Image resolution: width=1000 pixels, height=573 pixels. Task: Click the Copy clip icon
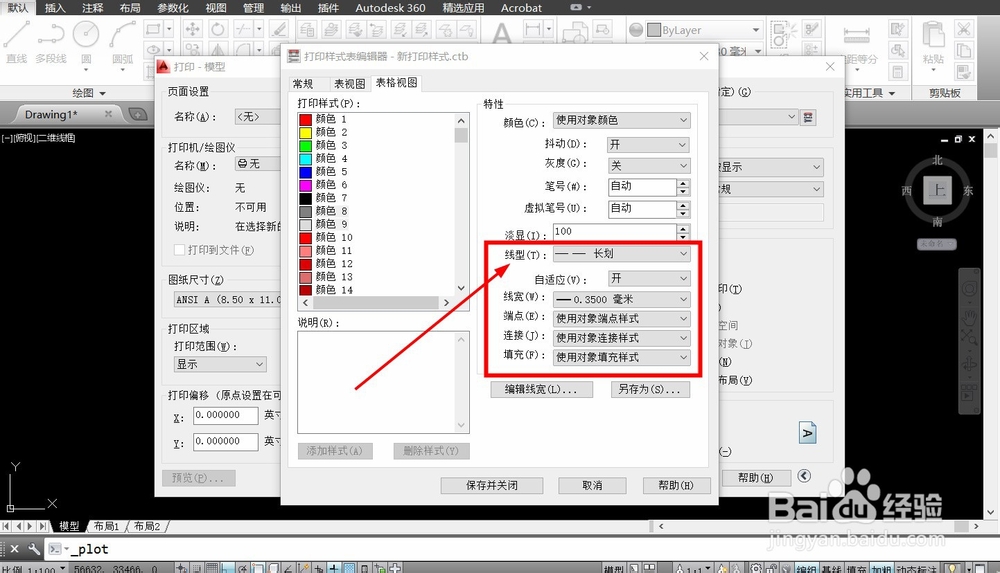pos(964,50)
